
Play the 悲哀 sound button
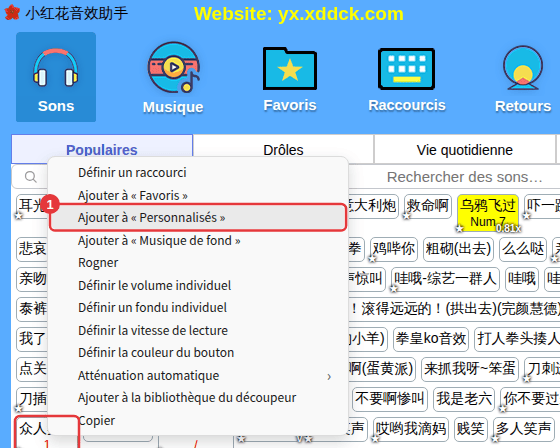click(x=32, y=249)
